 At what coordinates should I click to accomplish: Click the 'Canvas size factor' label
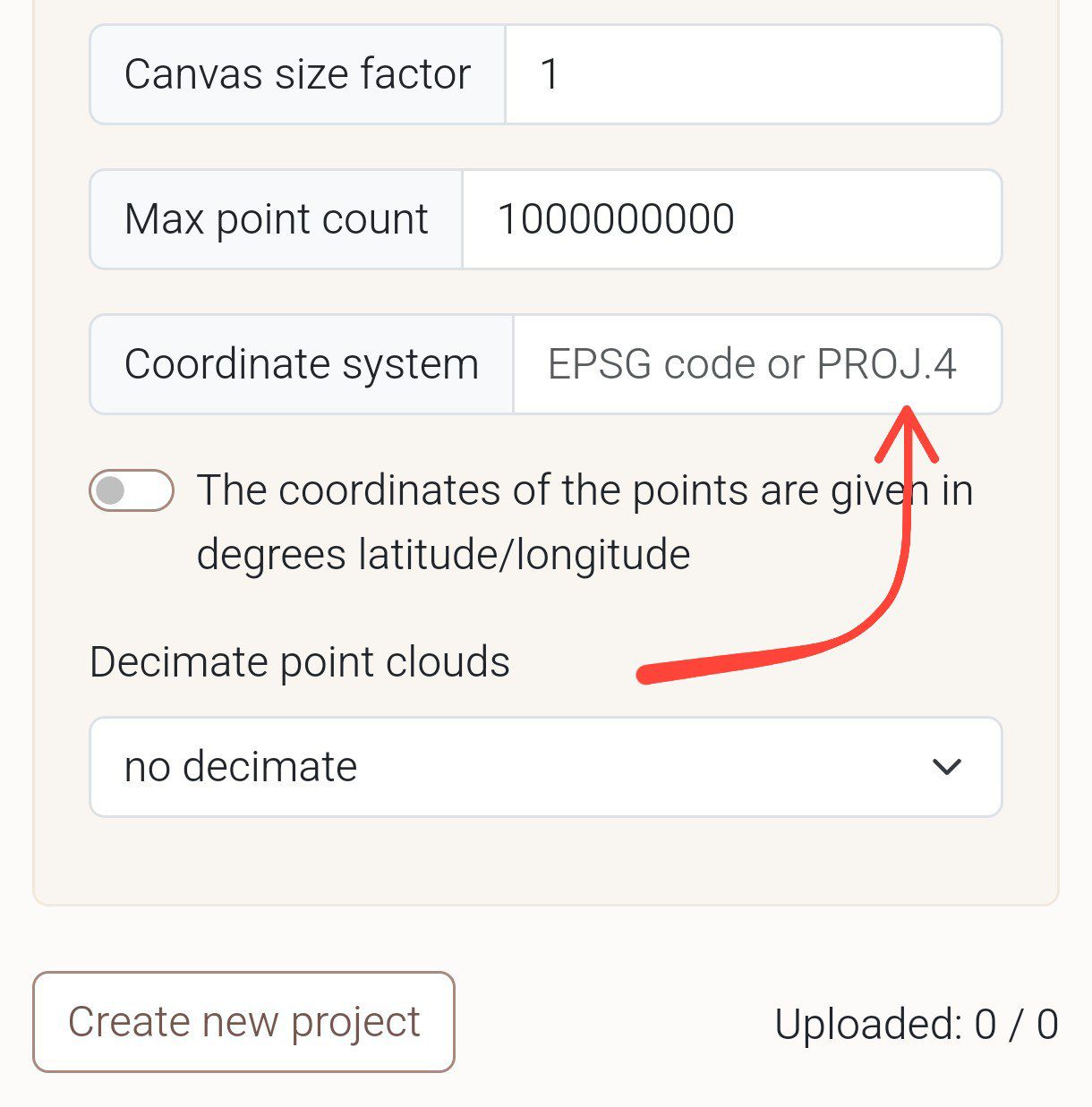tap(297, 74)
